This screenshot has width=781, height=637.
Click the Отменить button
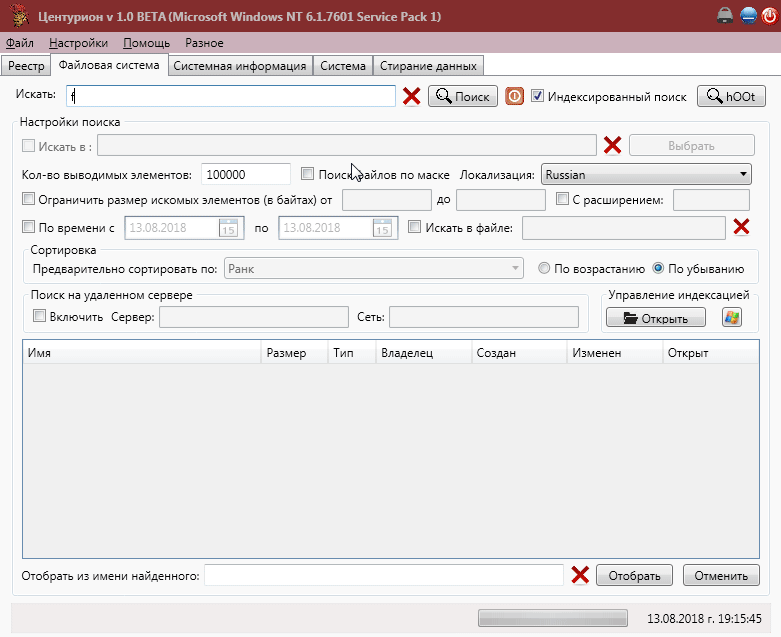[721, 575]
